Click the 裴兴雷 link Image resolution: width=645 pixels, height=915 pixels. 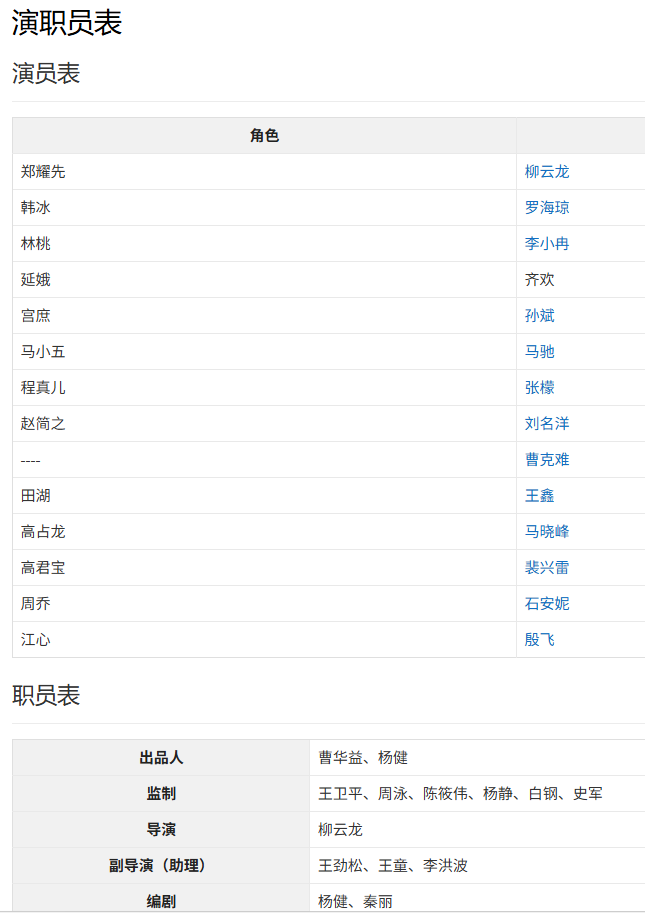coord(547,568)
